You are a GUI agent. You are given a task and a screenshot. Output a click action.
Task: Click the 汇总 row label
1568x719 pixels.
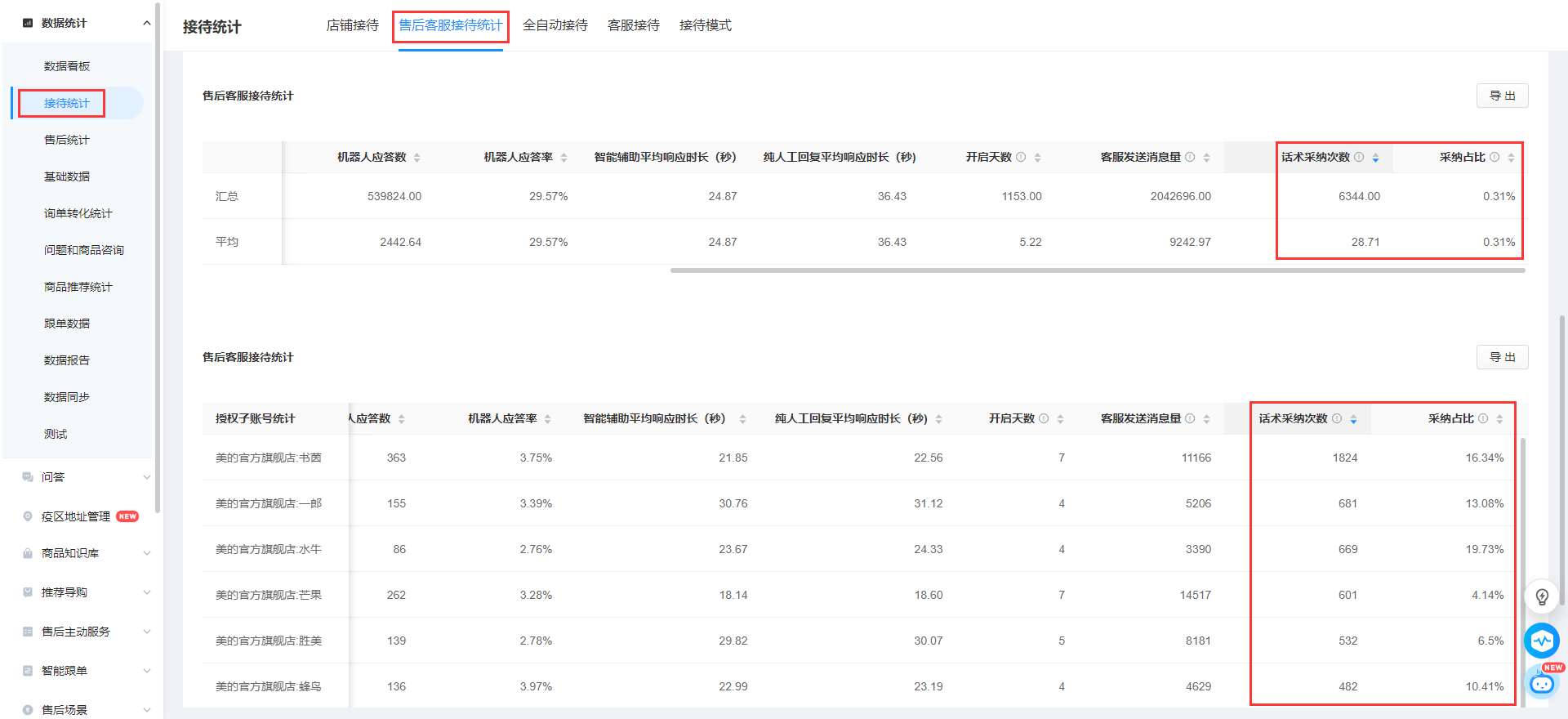pos(227,196)
